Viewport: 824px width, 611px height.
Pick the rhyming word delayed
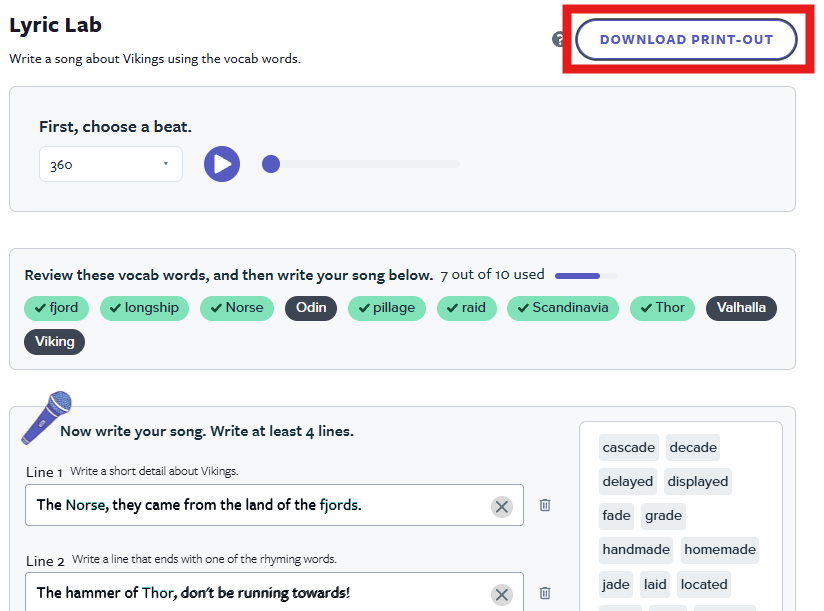(627, 482)
